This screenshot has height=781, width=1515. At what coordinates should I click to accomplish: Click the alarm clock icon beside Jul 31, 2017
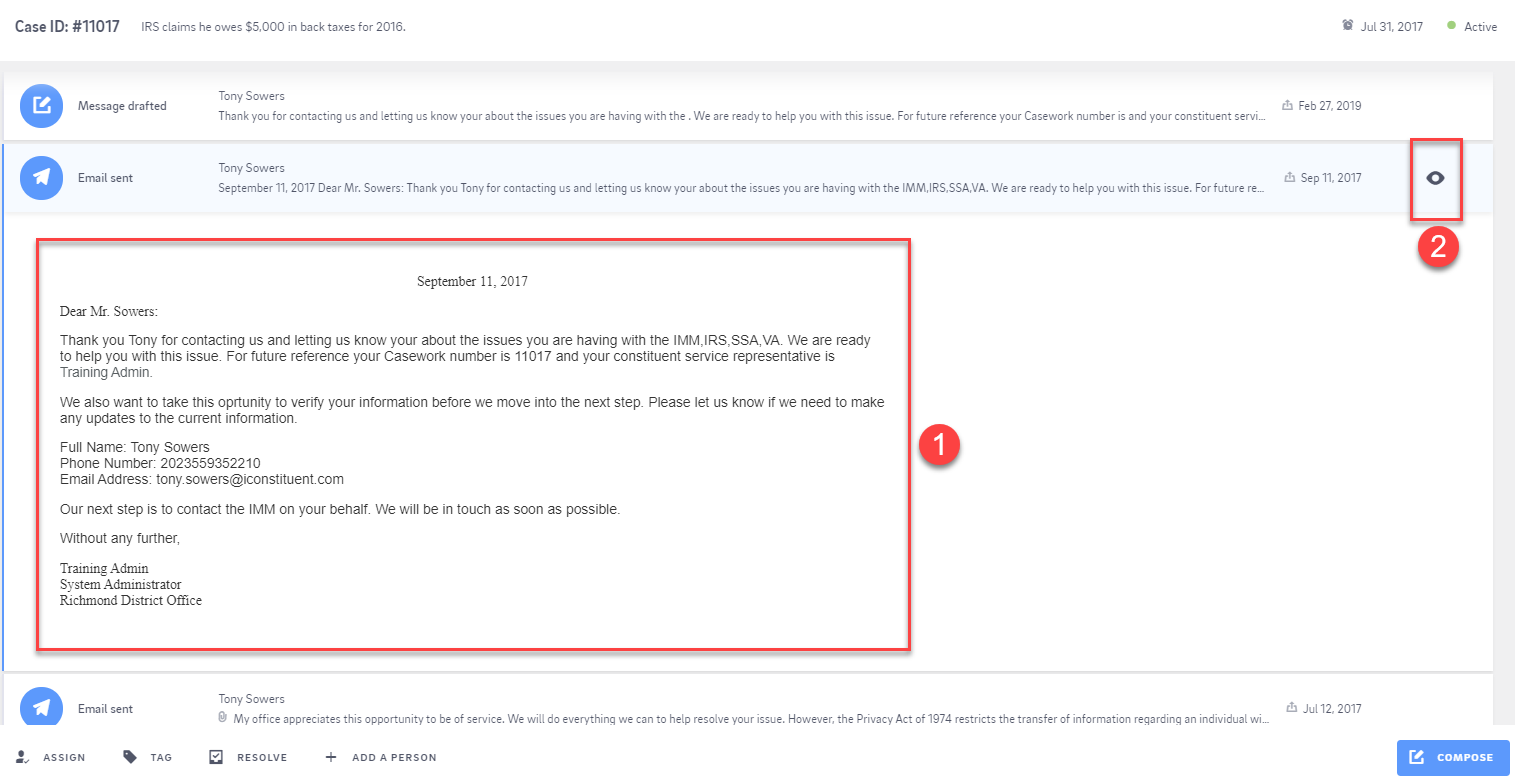pos(1347,26)
